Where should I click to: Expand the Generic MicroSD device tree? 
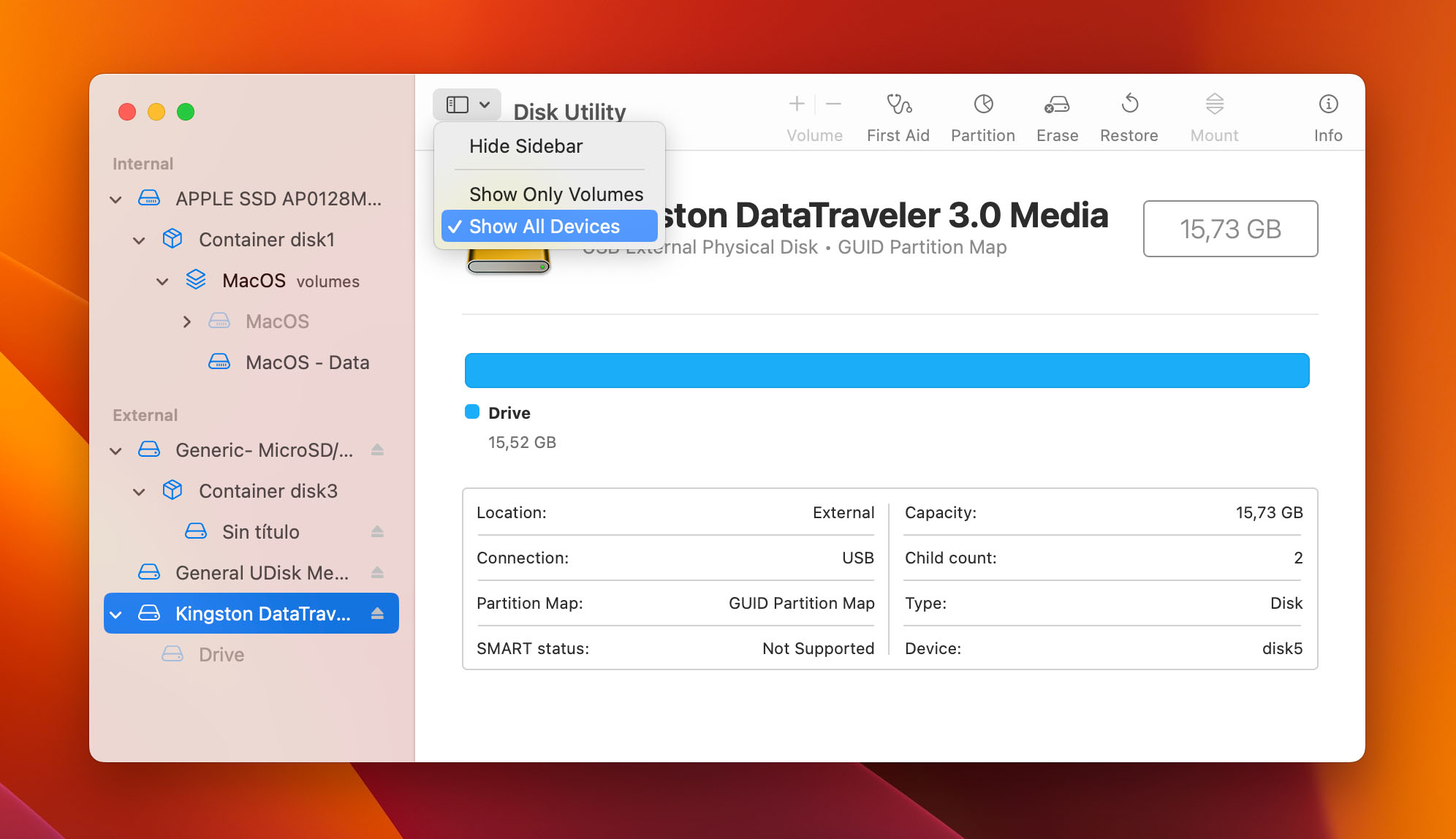tap(119, 450)
